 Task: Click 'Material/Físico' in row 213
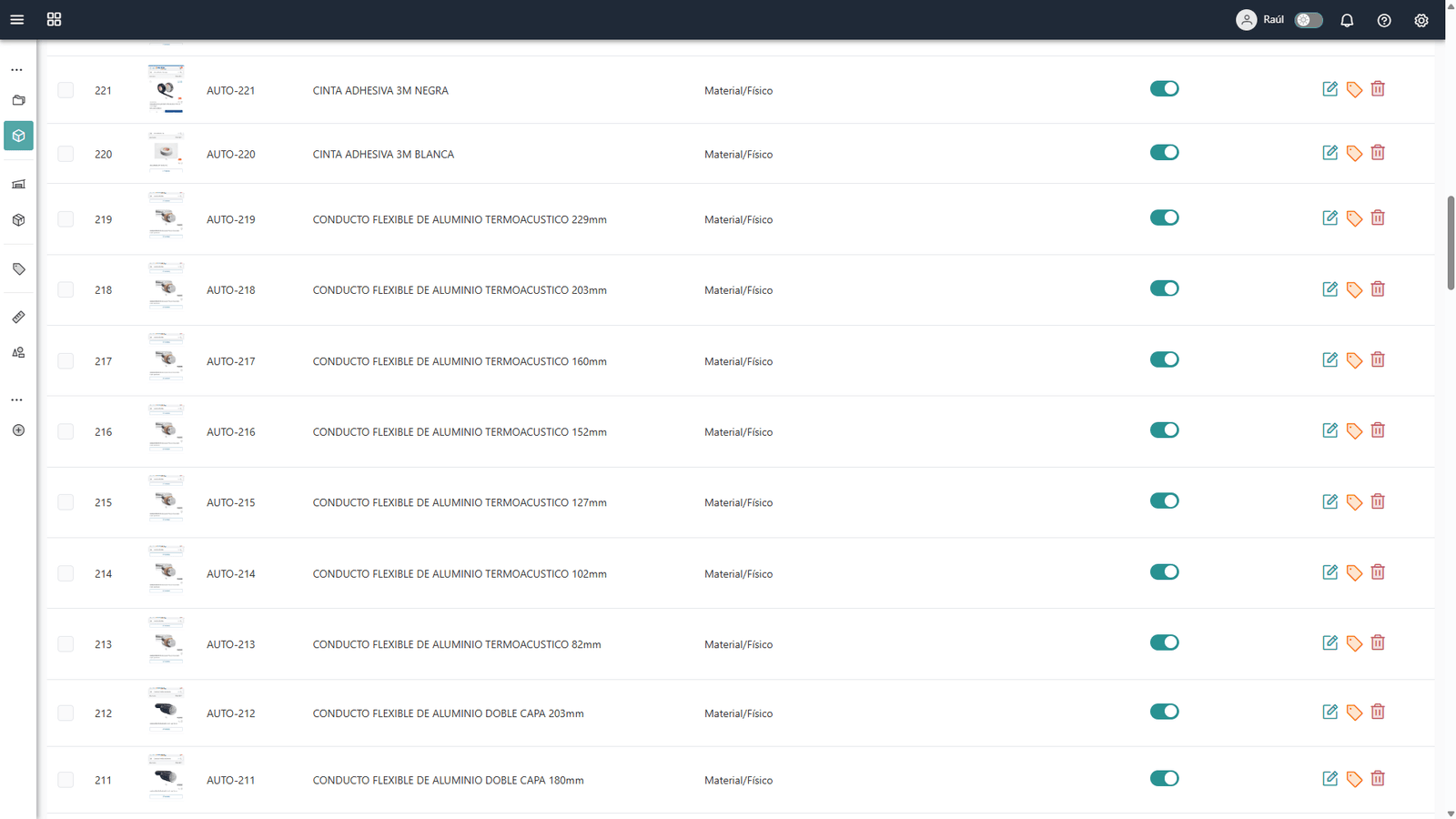pyautogui.click(x=738, y=644)
